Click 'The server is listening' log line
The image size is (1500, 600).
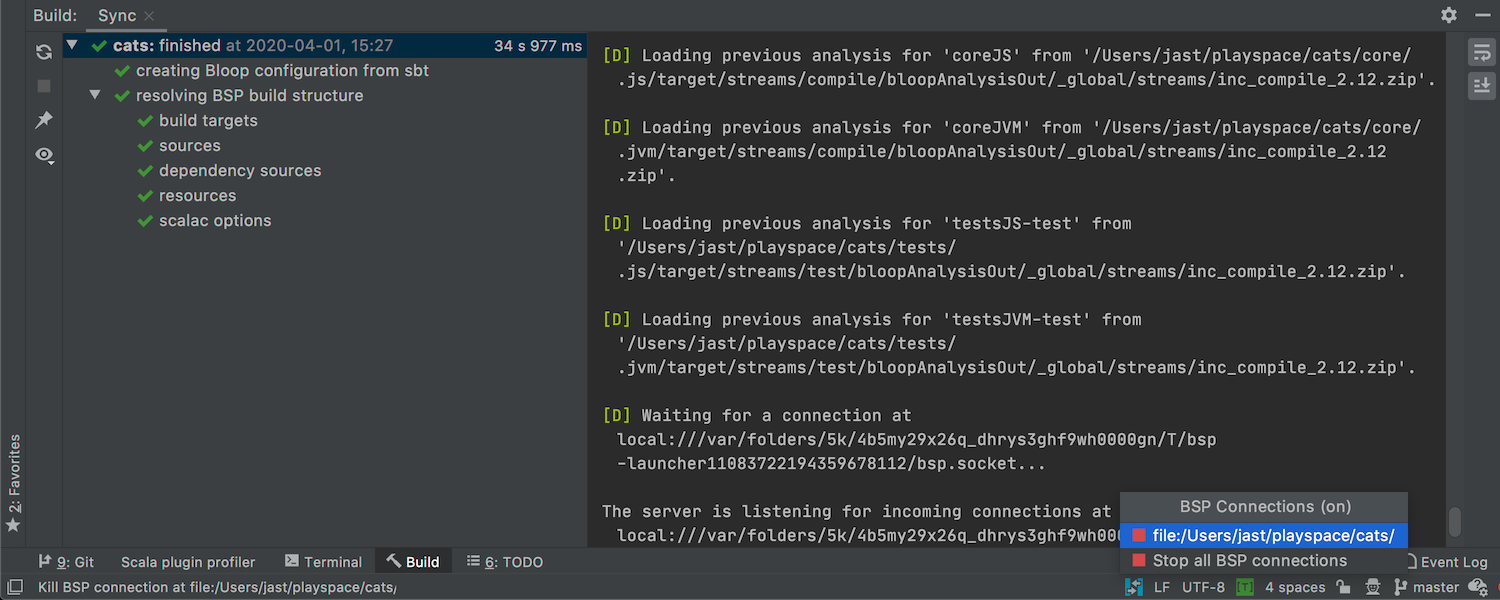(857, 511)
